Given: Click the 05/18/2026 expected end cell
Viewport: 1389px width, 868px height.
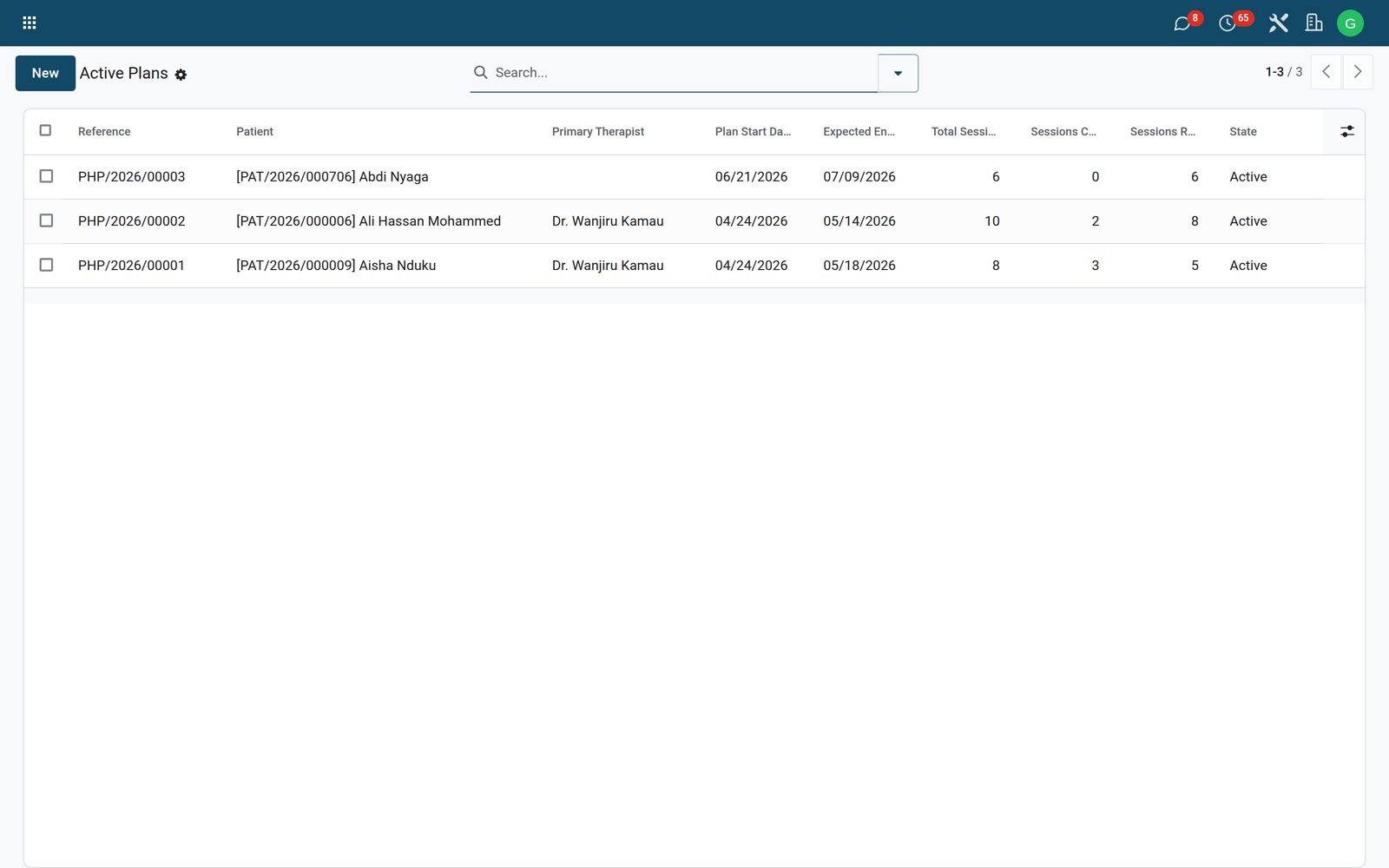Looking at the screenshot, I should 859,266.
